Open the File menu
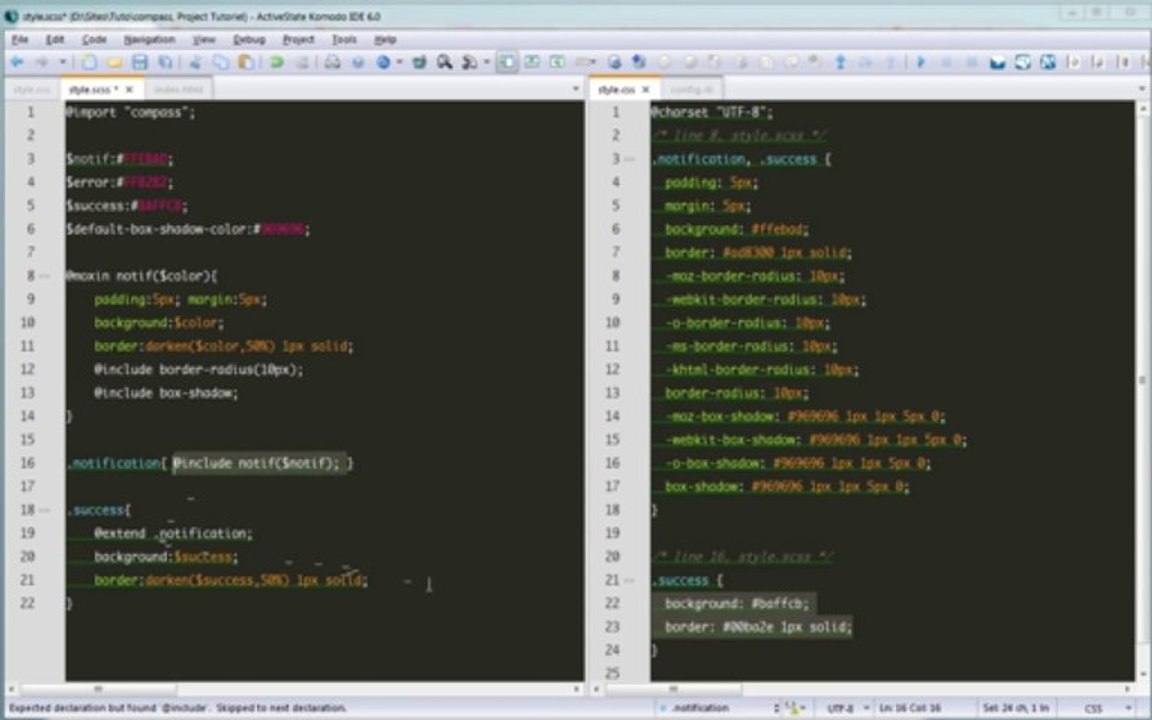Image resolution: width=1152 pixels, height=720 pixels. (x=20, y=40)
